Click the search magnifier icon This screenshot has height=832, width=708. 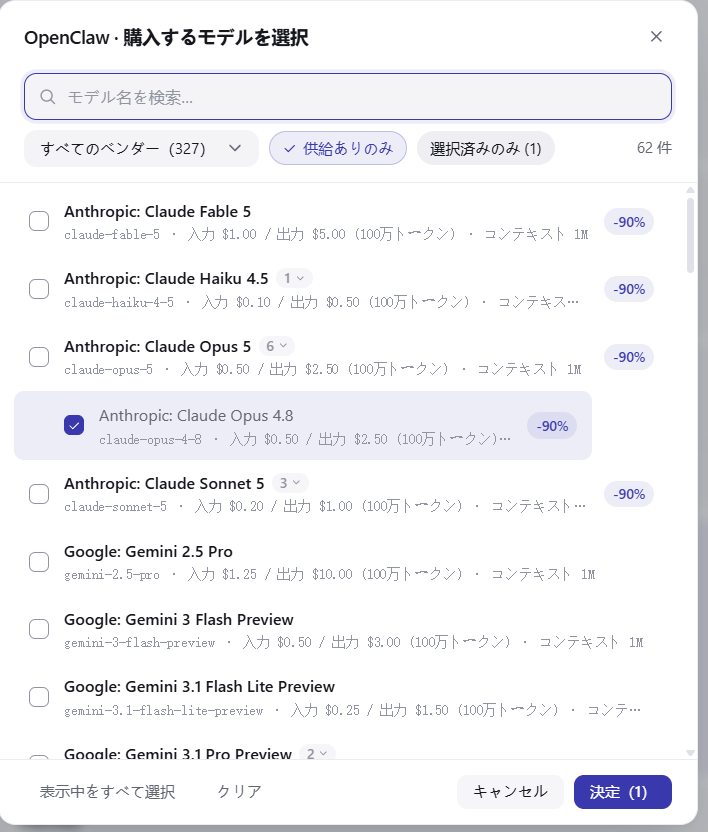point(48,97)
